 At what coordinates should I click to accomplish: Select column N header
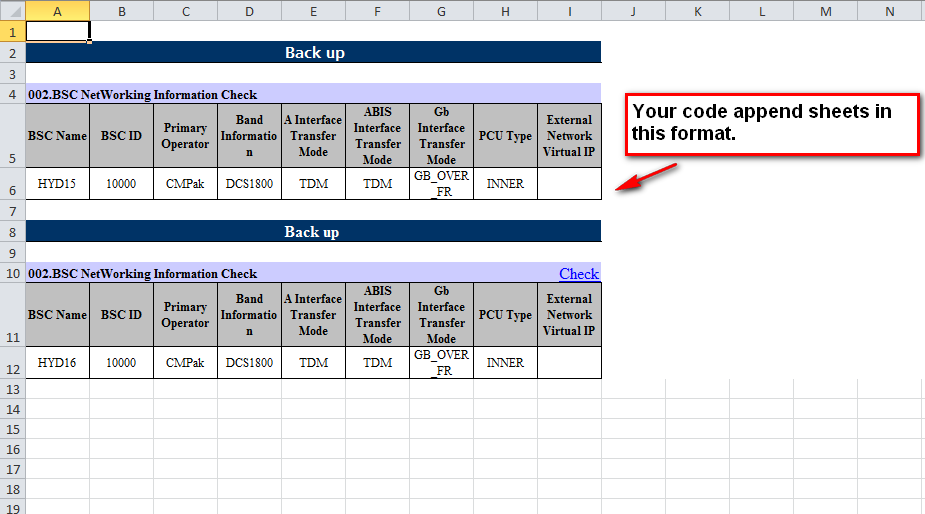(890, 11)
